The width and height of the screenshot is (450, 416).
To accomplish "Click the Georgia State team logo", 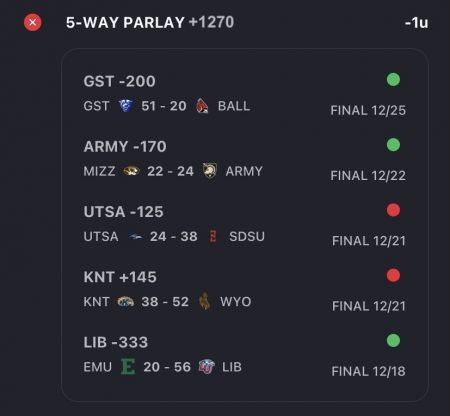I will click(126, 106).
